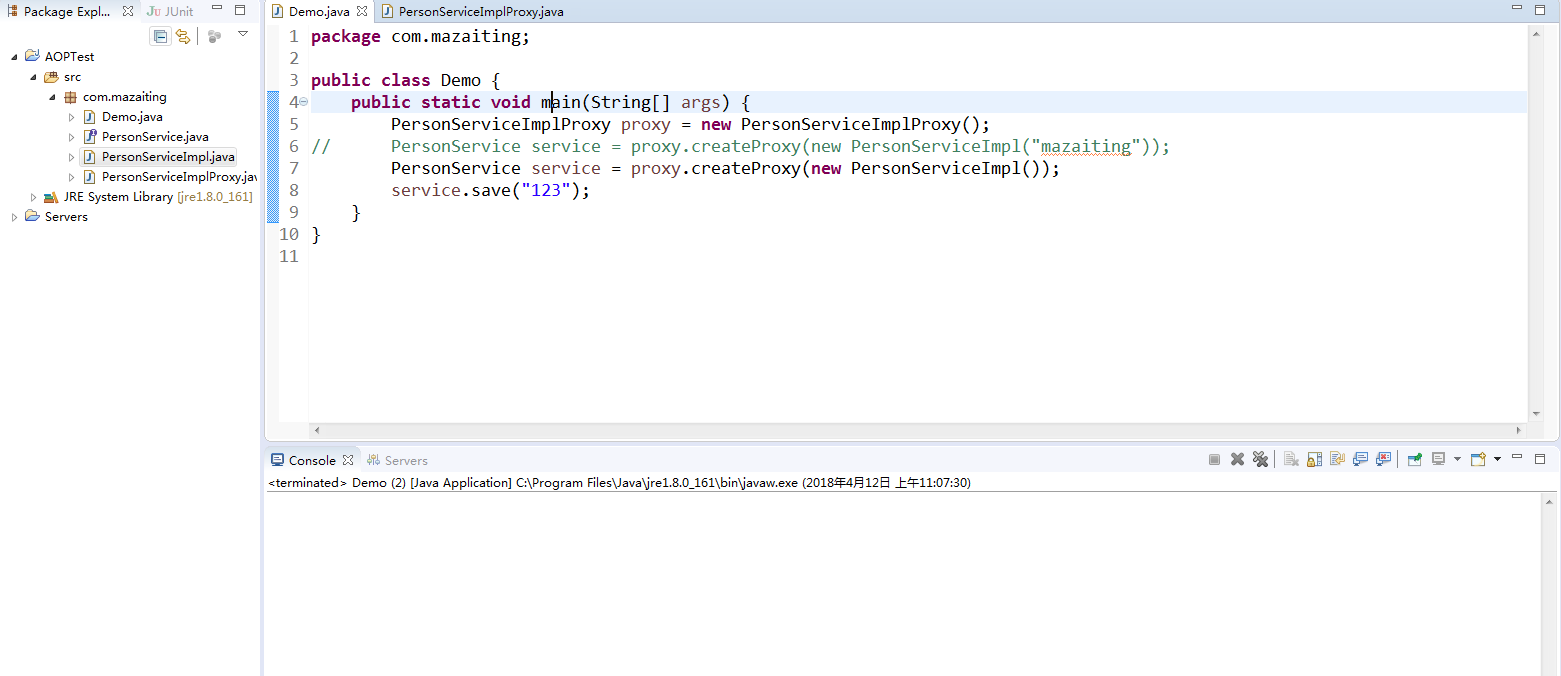1561x676 pixels.
Task: Click the grayed focus task icon in Package Explorer
Action: pyautogui.click(x=214, y=36)
